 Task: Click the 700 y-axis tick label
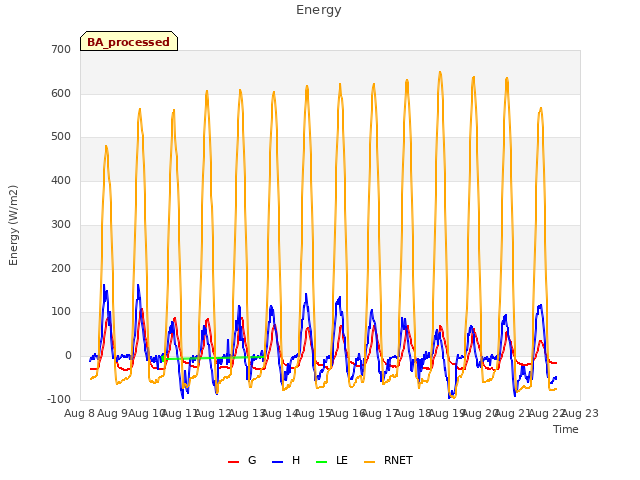click(61, 49)
